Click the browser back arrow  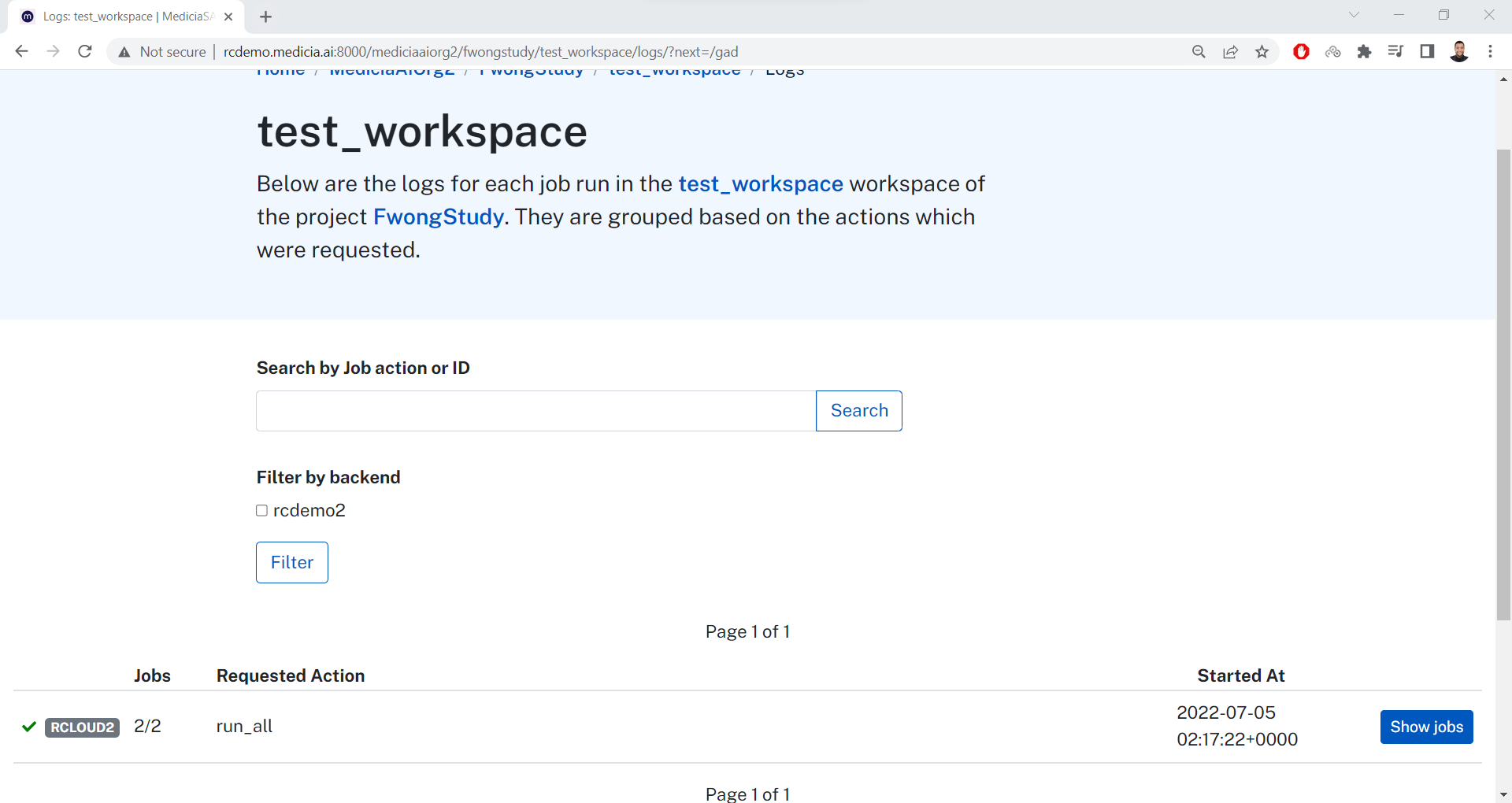[x=21, y=51]
